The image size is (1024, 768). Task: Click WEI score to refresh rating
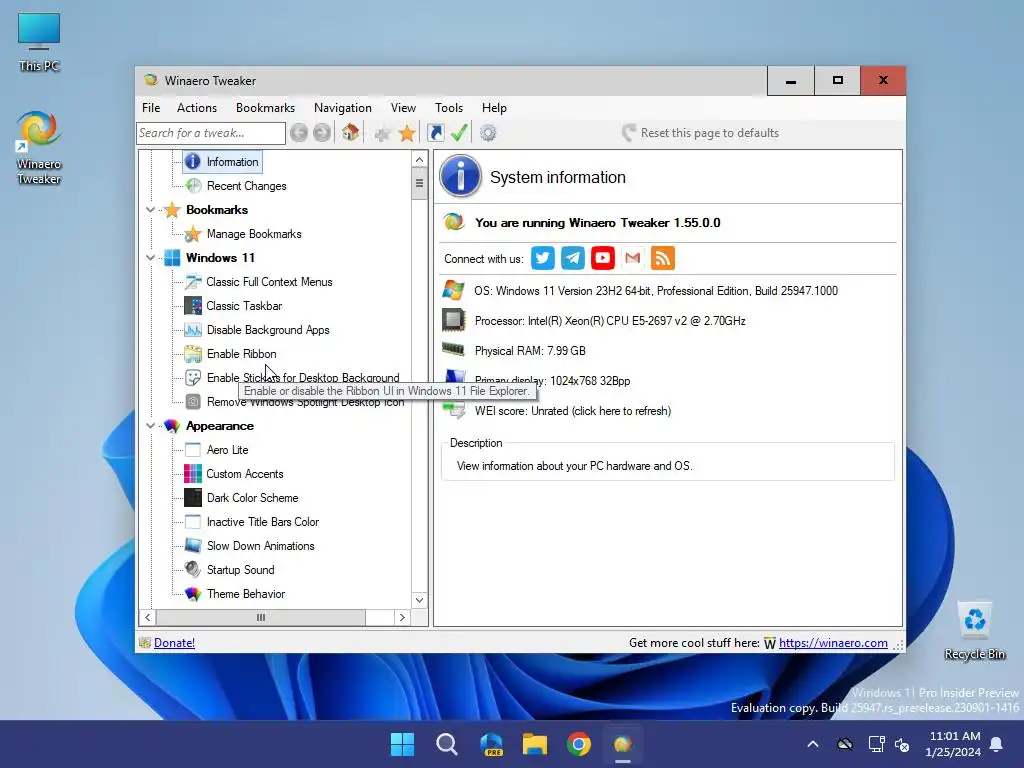[573, 411]
